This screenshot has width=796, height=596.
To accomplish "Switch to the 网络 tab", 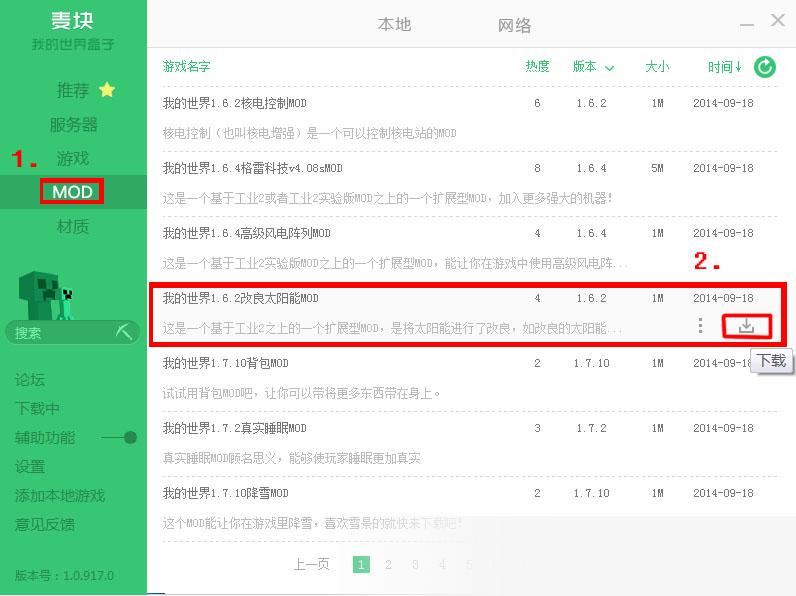I will pyautogui.click(x=514, y=24).
